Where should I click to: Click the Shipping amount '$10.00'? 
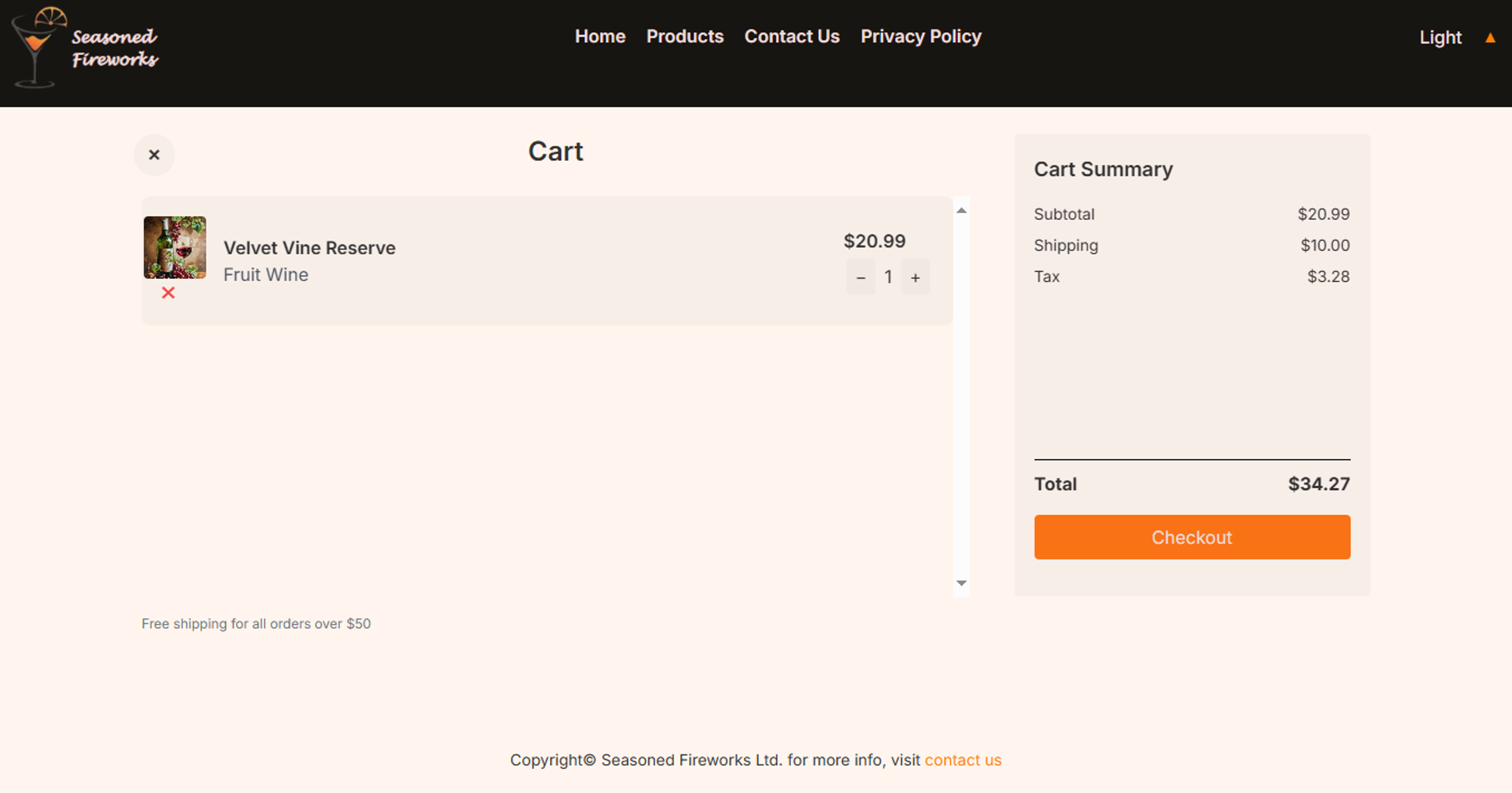pos(1325,245)
